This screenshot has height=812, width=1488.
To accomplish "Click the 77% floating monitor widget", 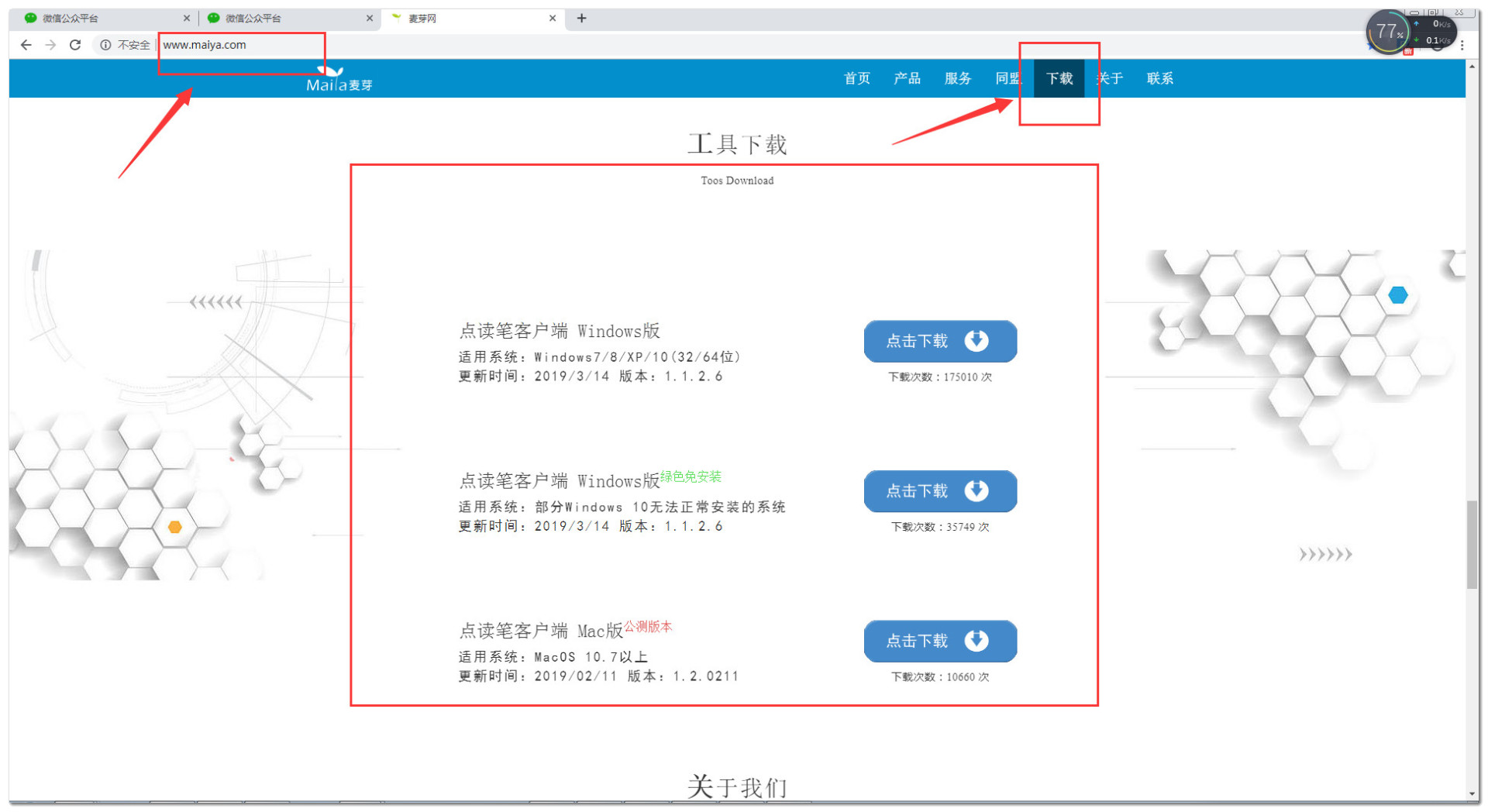I will point(1387,33).
